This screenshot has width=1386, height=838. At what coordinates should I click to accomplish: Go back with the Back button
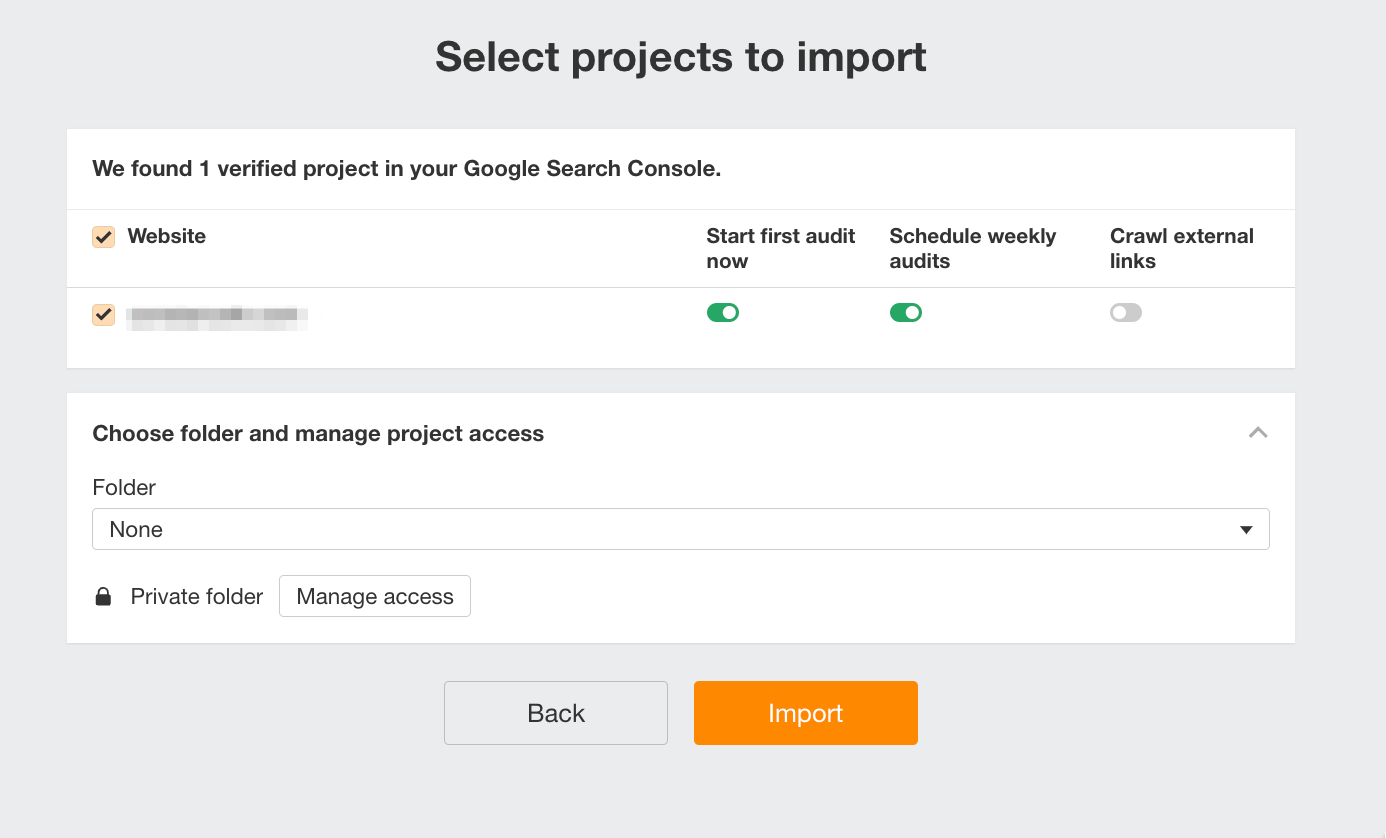click(x=556, y=713)
